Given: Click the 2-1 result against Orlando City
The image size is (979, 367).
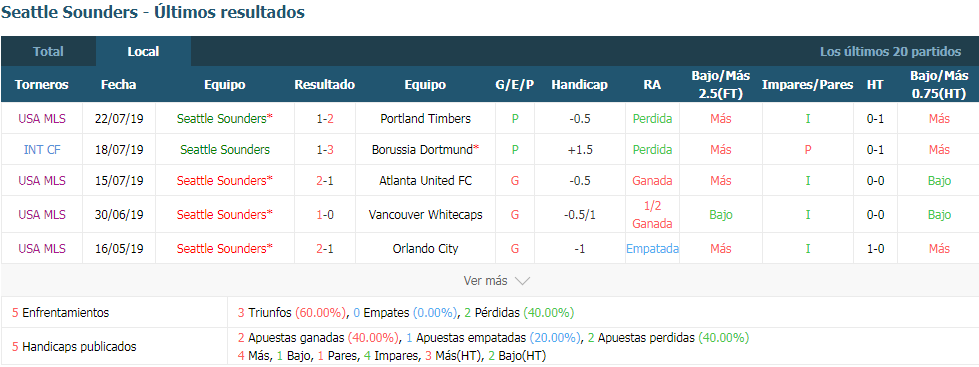Looking at the screenshot, I should tap(325, 248).
